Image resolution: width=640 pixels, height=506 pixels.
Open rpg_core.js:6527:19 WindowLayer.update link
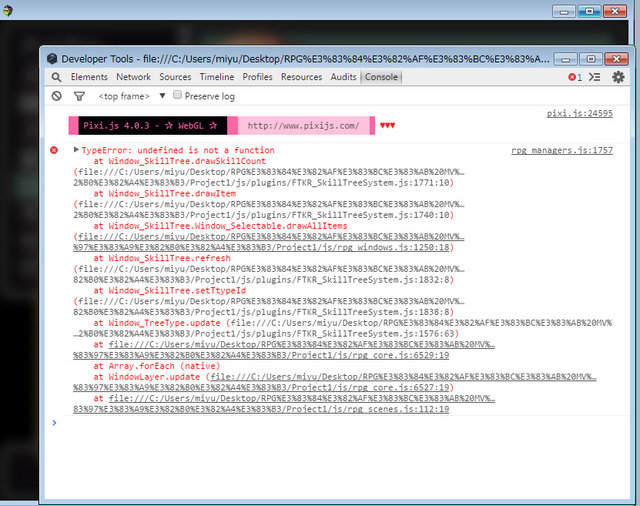coord(261,387)
